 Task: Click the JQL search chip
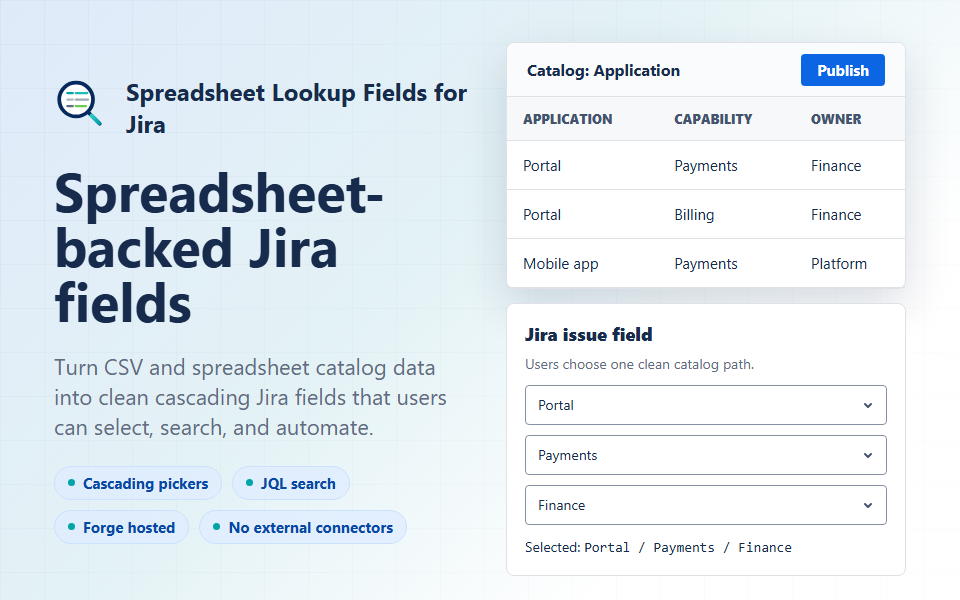click(291, 484)
